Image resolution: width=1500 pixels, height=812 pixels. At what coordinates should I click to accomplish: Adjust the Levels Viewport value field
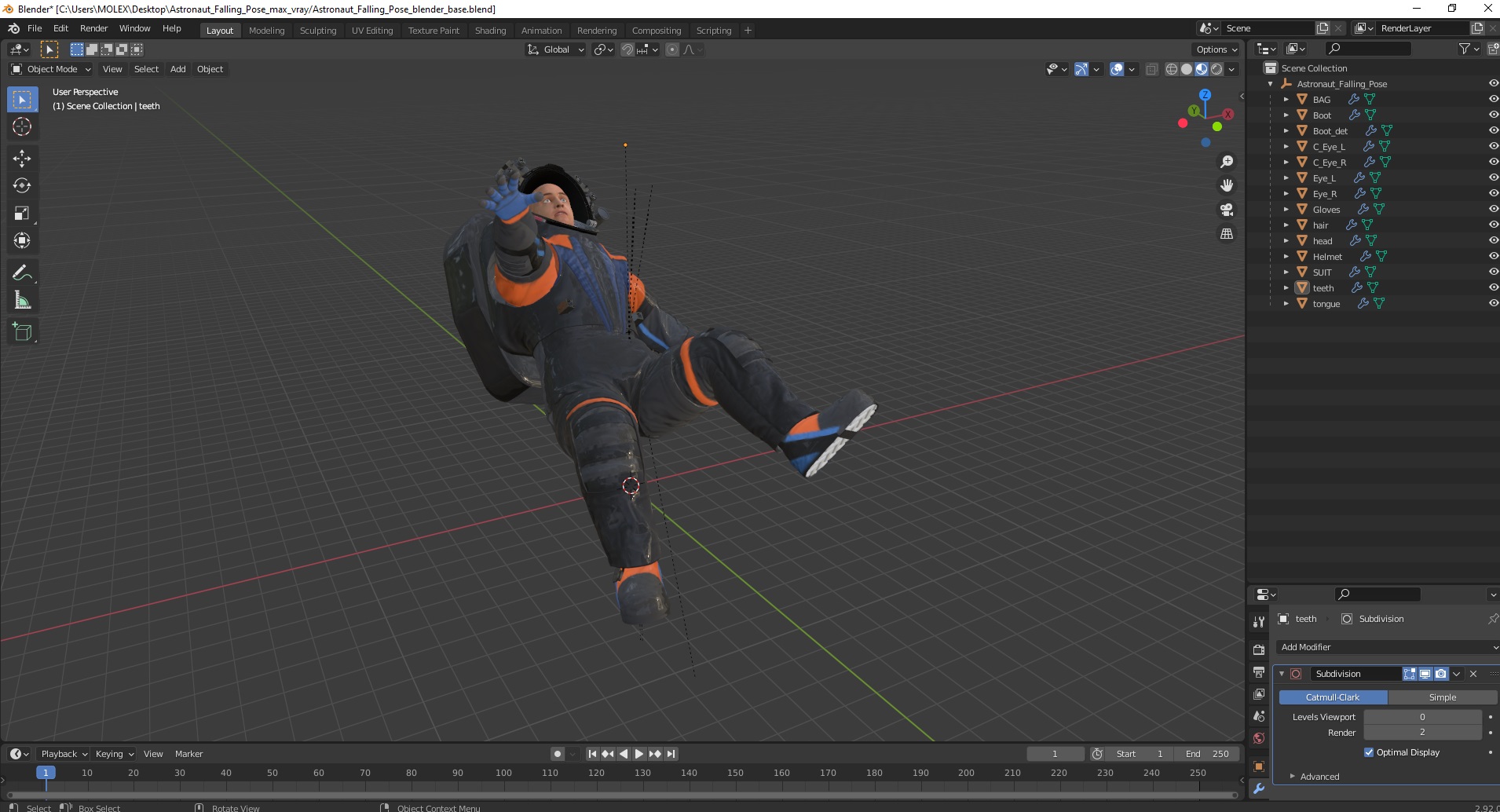(x=1422, y=717)
